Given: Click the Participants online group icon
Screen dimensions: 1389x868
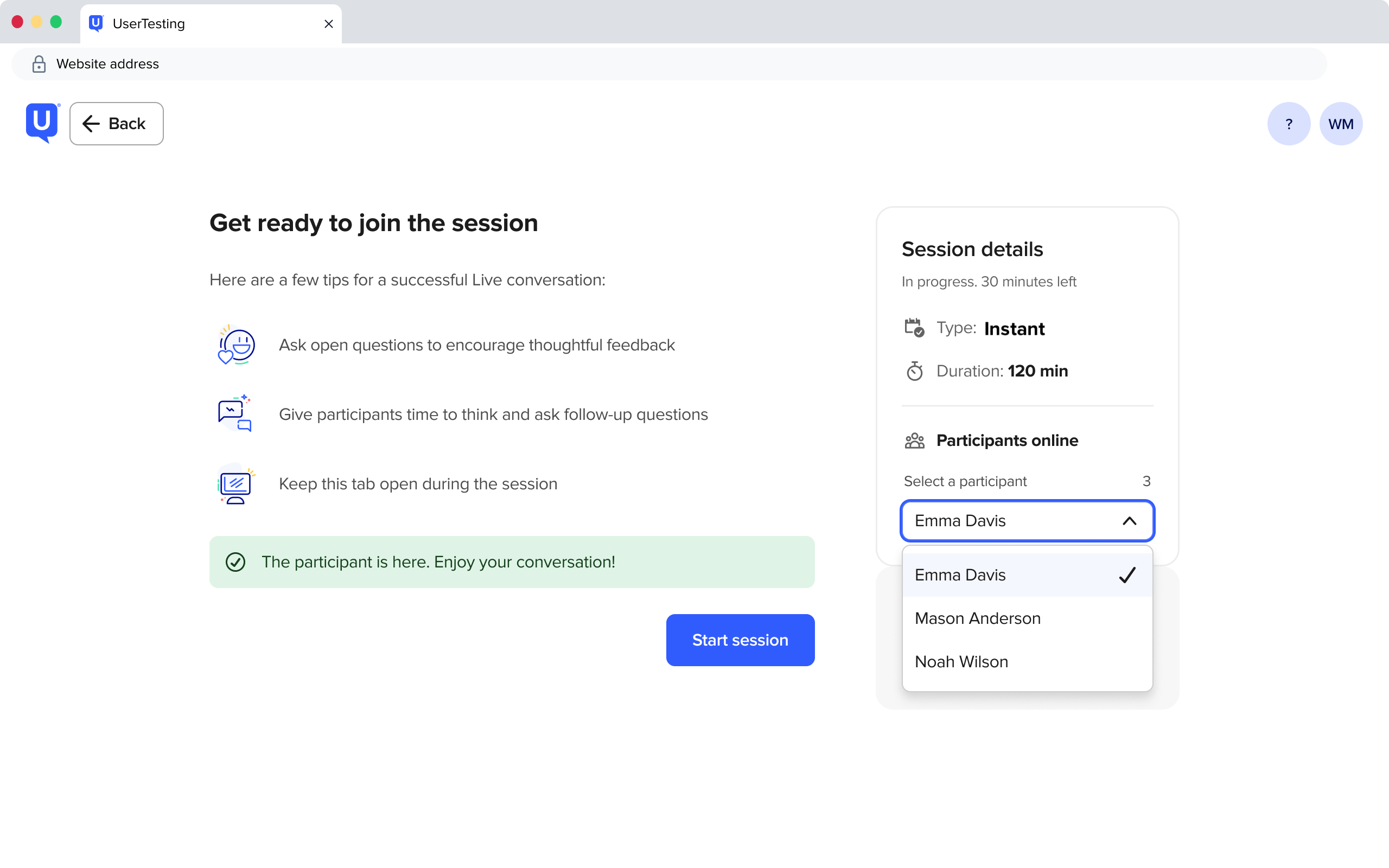Looking at the screenshot, I should (914, 441).
